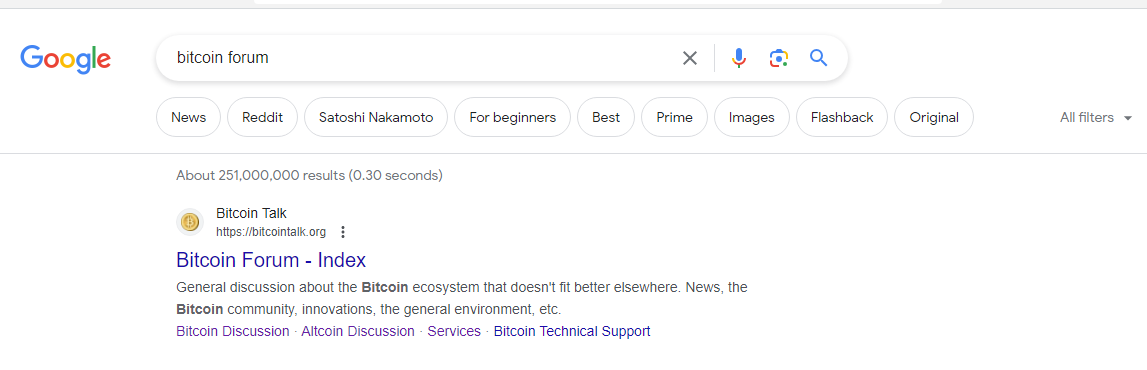Screen dimensions: 1147x370
Task: Open the Bitcoin Talk result's three-dot menu
Action: [342, 232]
